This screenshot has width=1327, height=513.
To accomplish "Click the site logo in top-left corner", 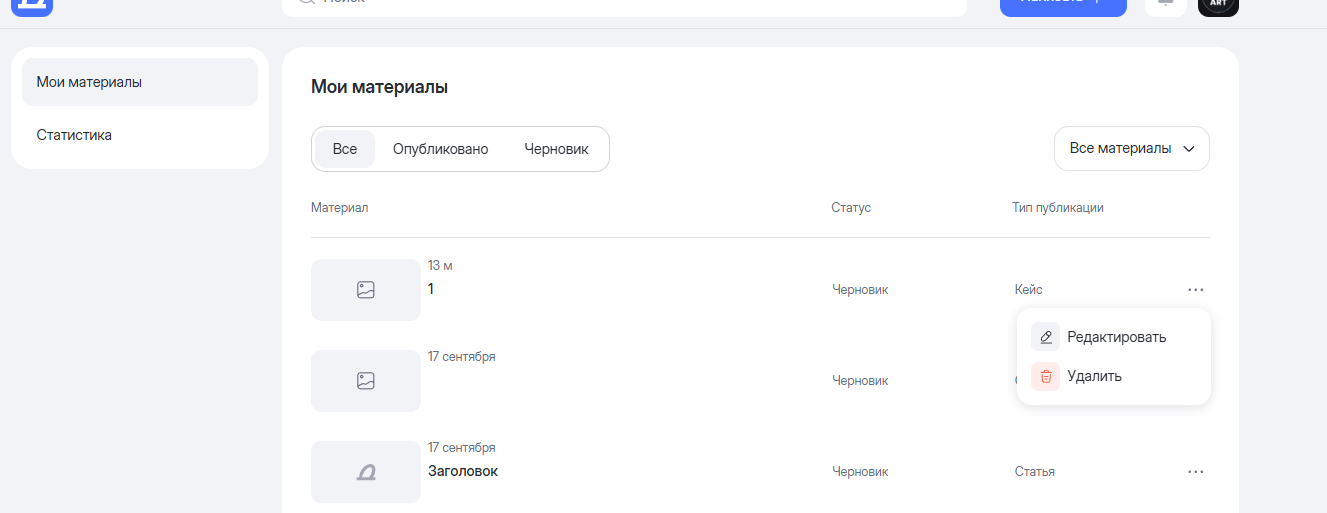I will (31, 5).
